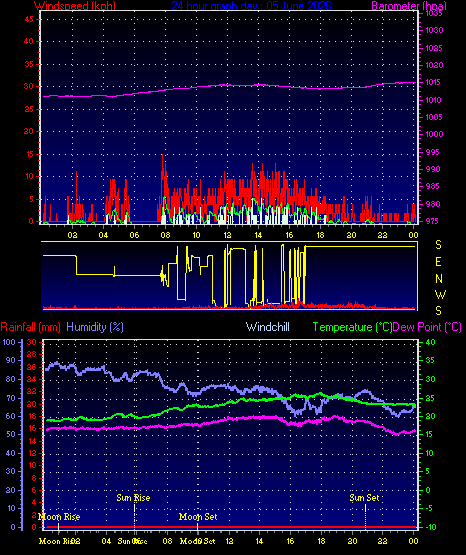Screen dimensions: 466x555
Task: Click the 40 temperature axis value
Action: (430, 342)
